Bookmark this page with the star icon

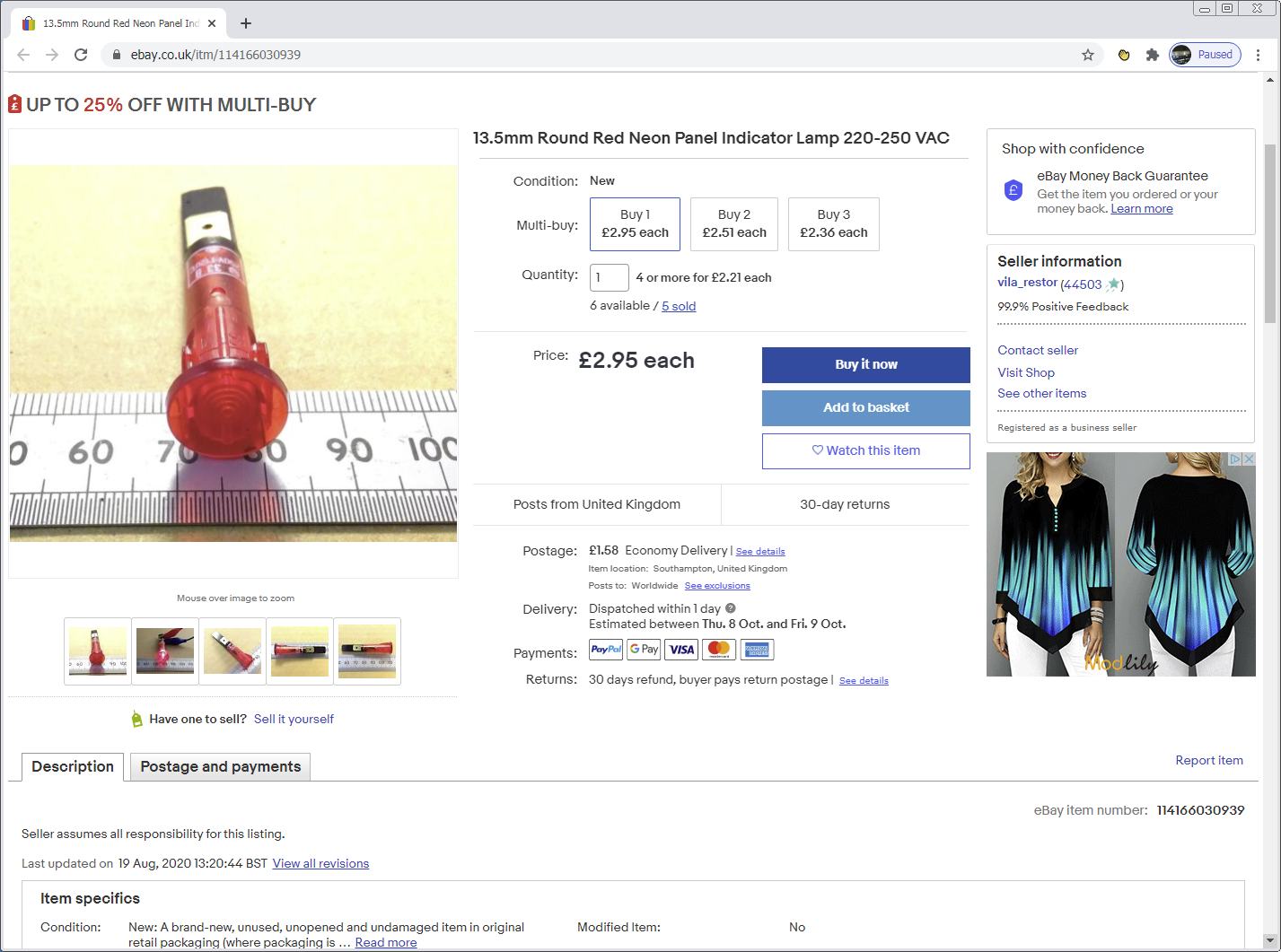[x=1087, y=55]
